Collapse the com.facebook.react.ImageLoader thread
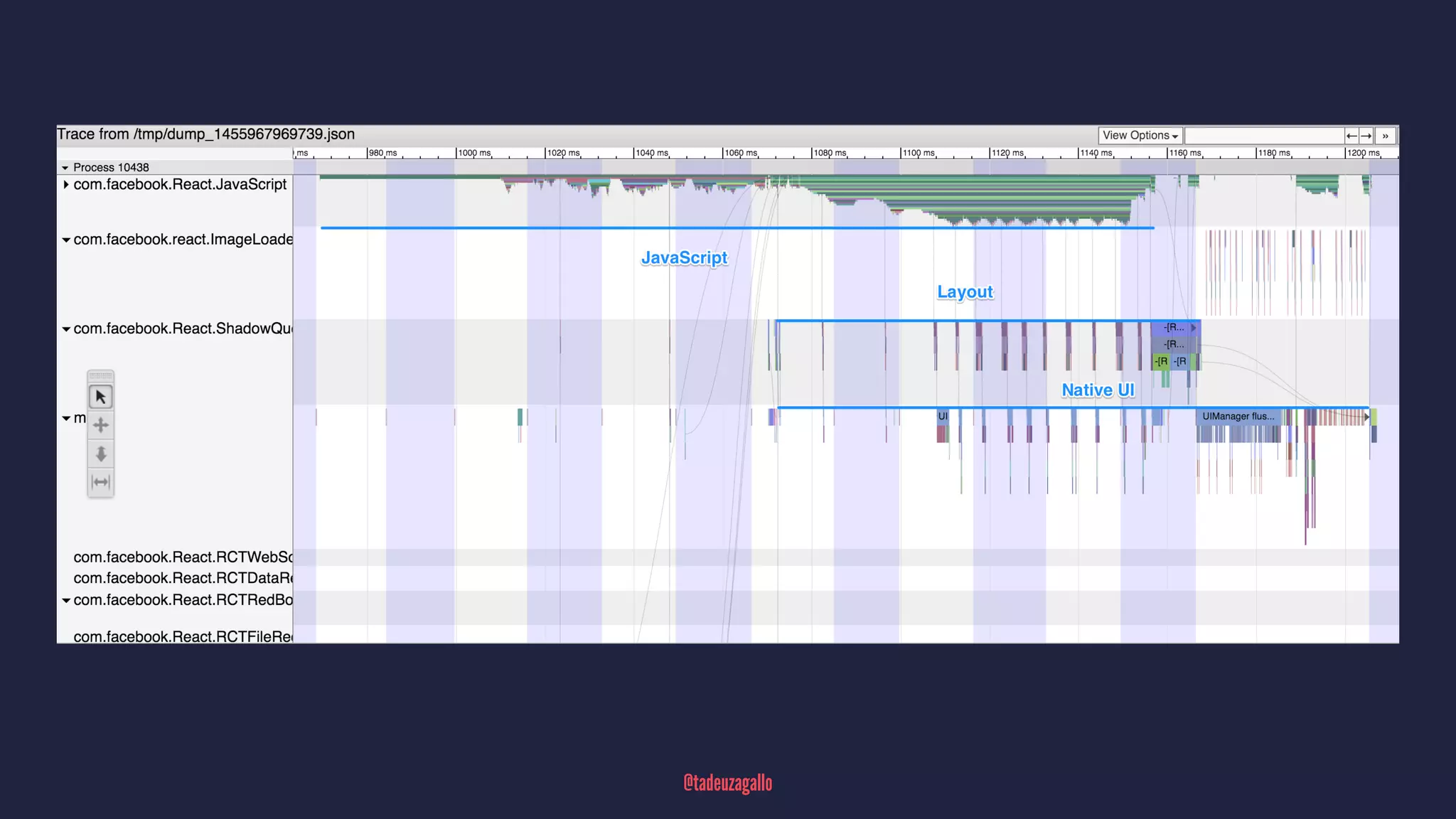The image size is (1456, 819). coord(66,240)
